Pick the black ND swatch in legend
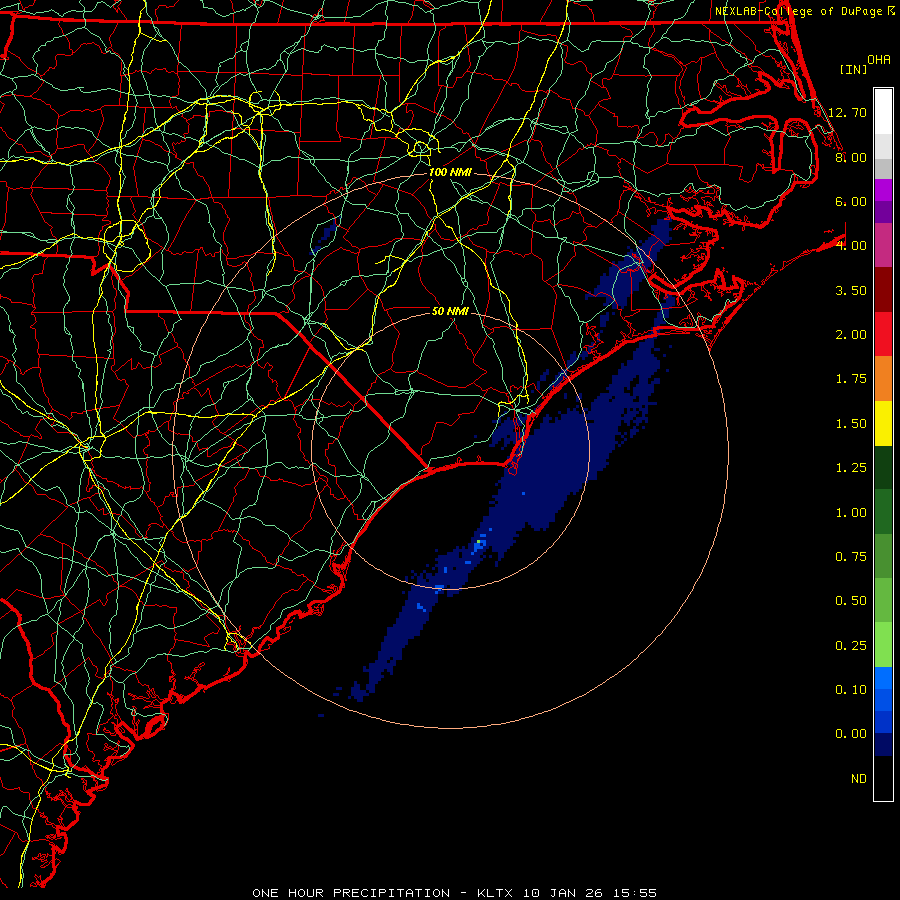 tap(883, 778)
